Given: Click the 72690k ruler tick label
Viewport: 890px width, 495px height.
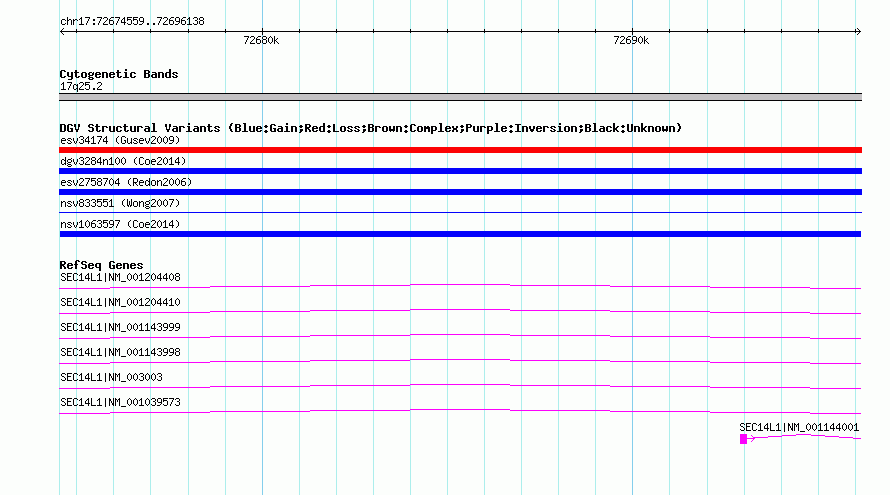Looking at the screenshot, I should click(631, 40).
